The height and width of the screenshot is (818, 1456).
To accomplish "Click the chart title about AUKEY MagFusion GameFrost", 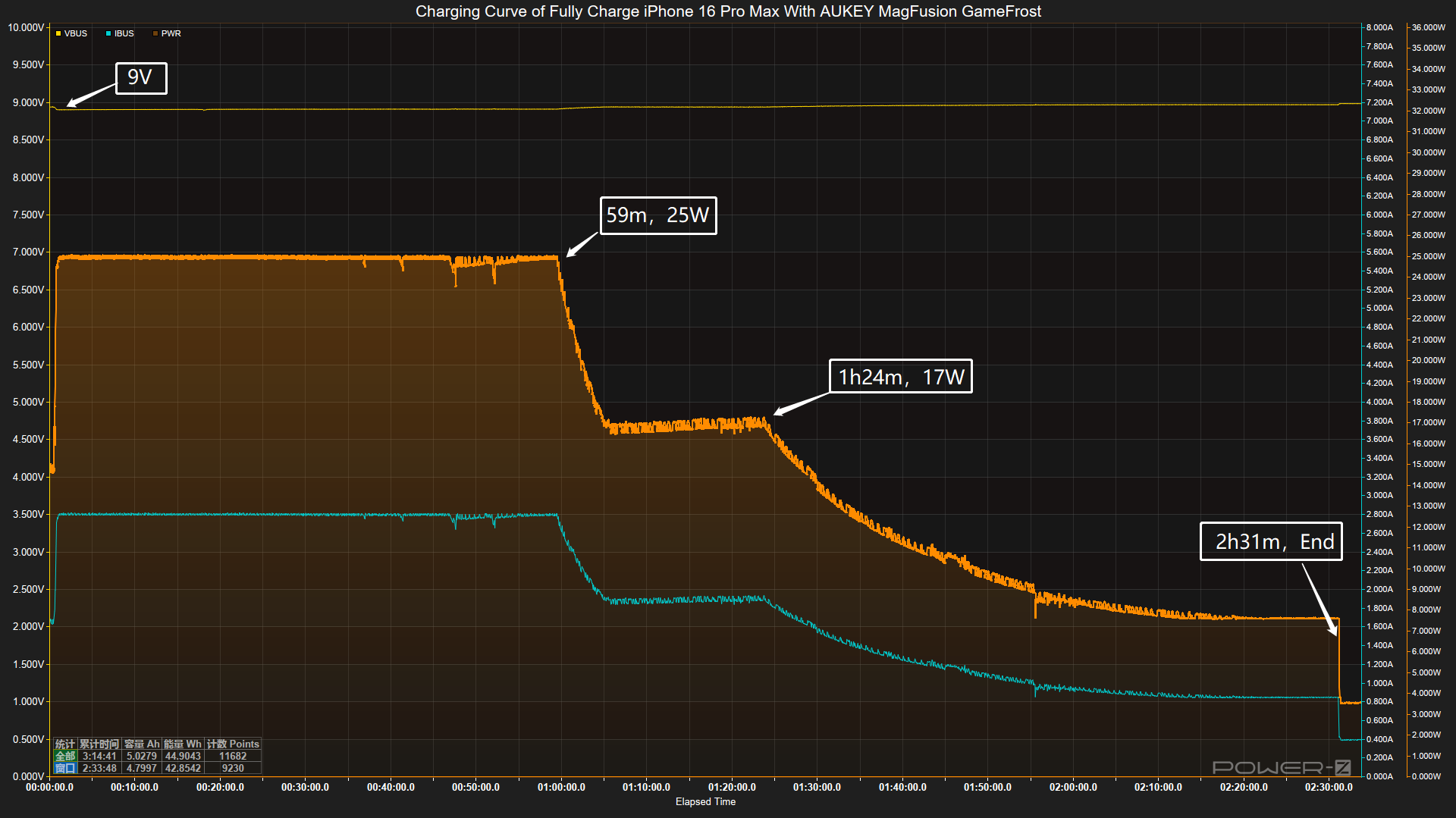I will coord(728,11).
